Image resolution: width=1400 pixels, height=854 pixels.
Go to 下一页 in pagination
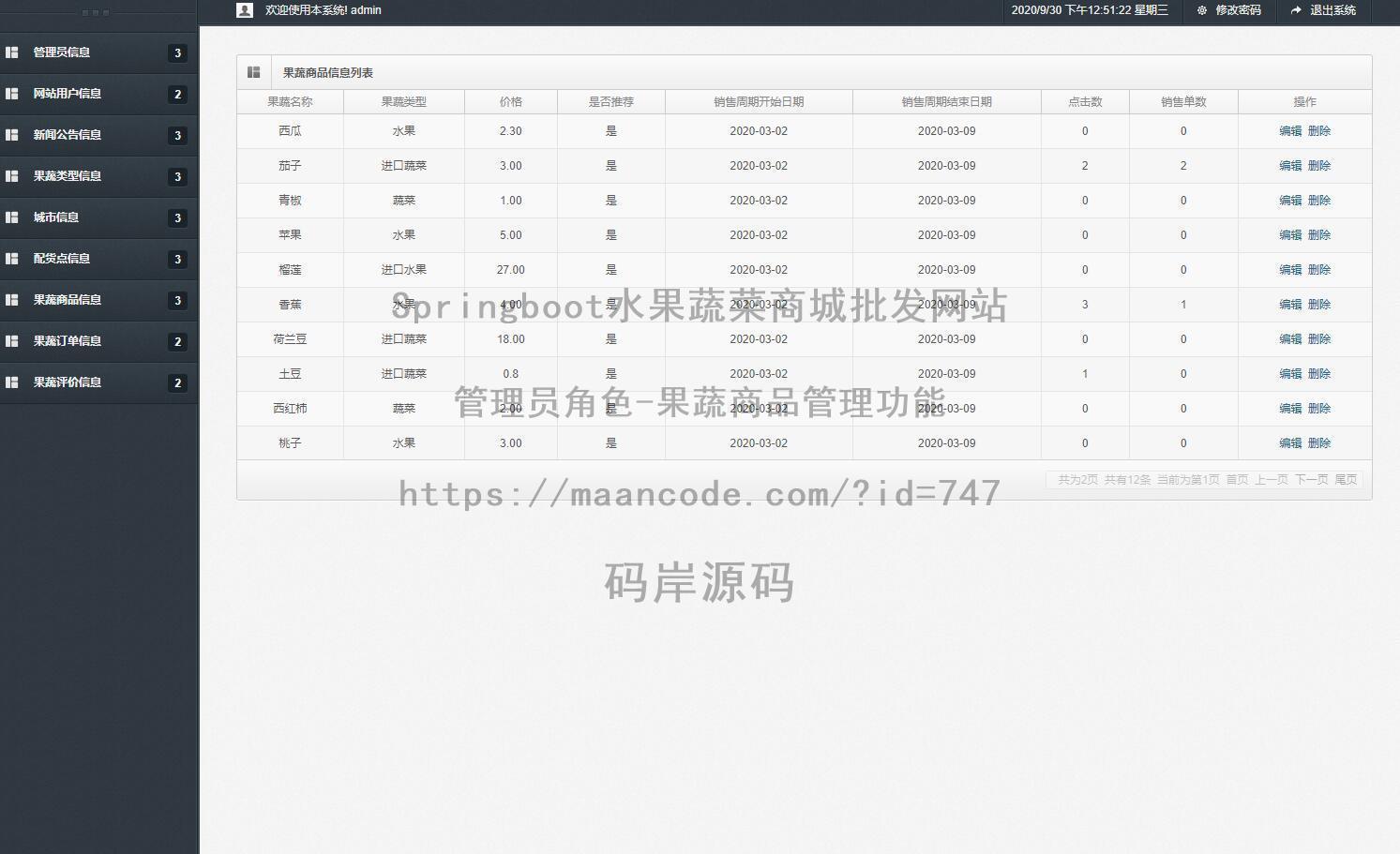[1312, 480]
